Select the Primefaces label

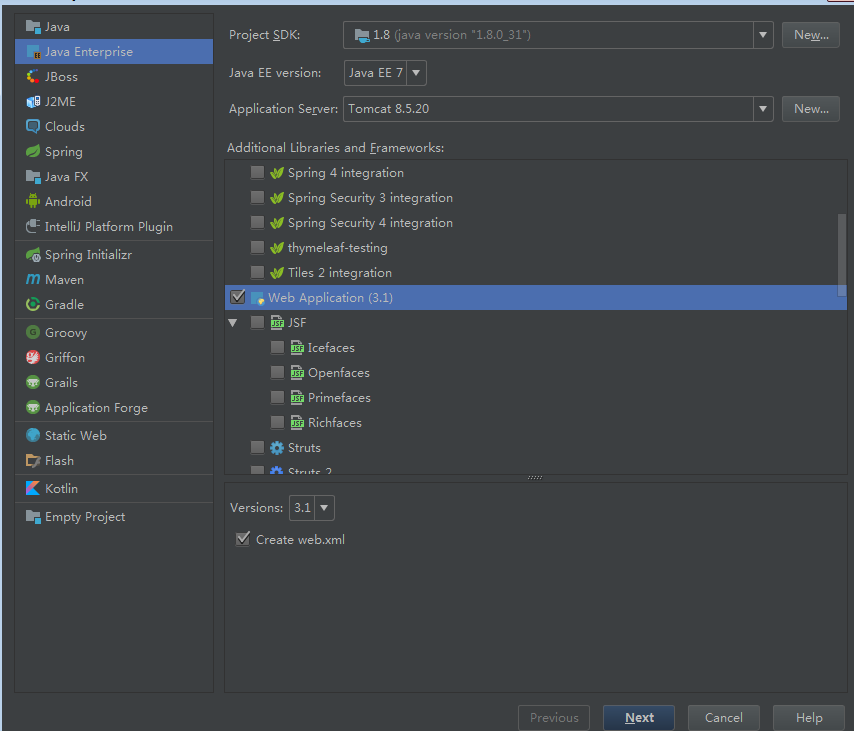coord(339,398)
